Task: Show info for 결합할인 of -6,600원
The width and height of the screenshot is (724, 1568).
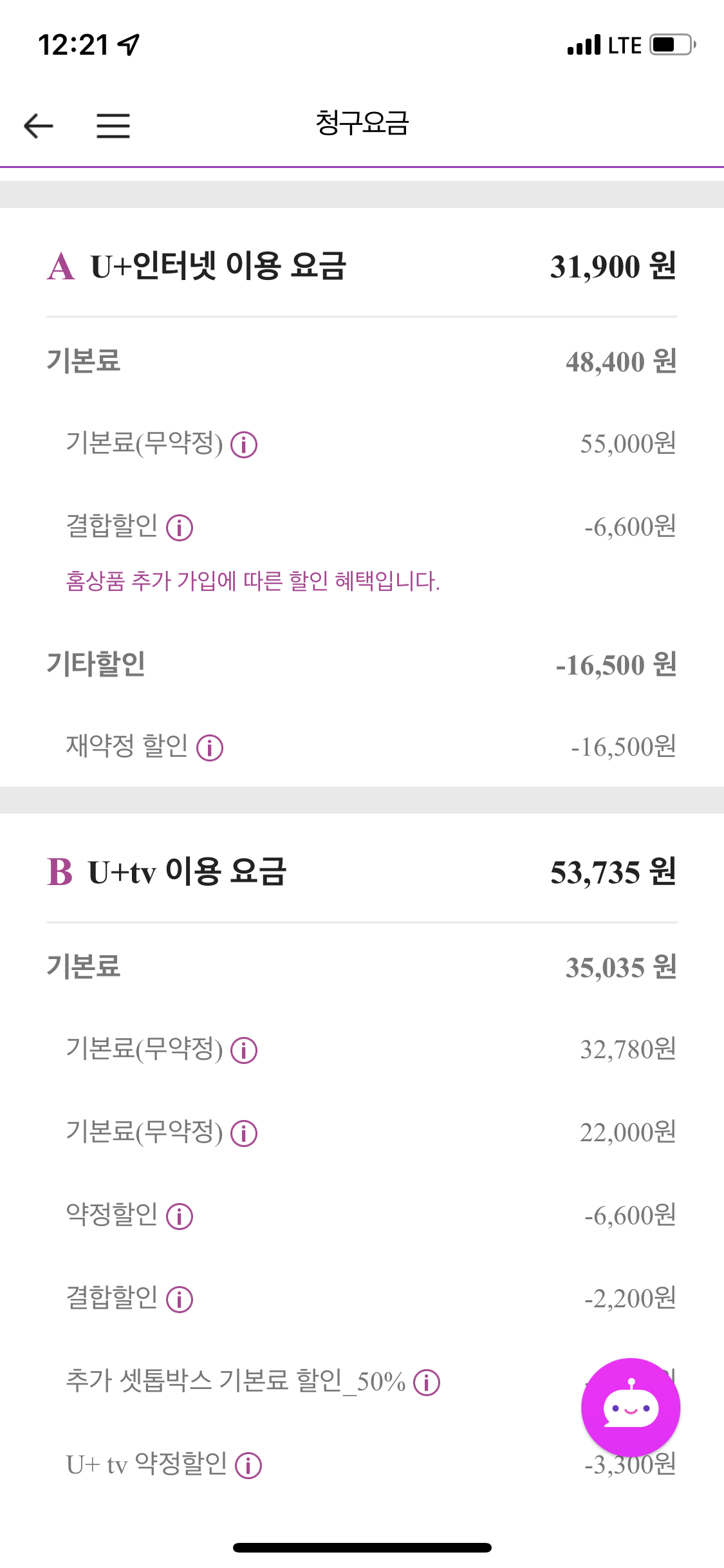Action: tap(180, 528)
